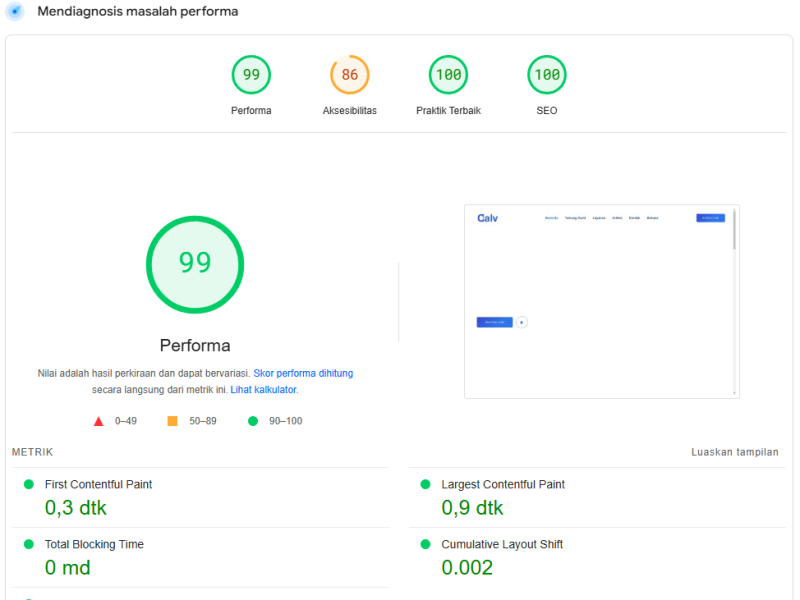The image size is (800, 600).
Task: Click the large 99 Performa gauge
Action: (195, 264)
